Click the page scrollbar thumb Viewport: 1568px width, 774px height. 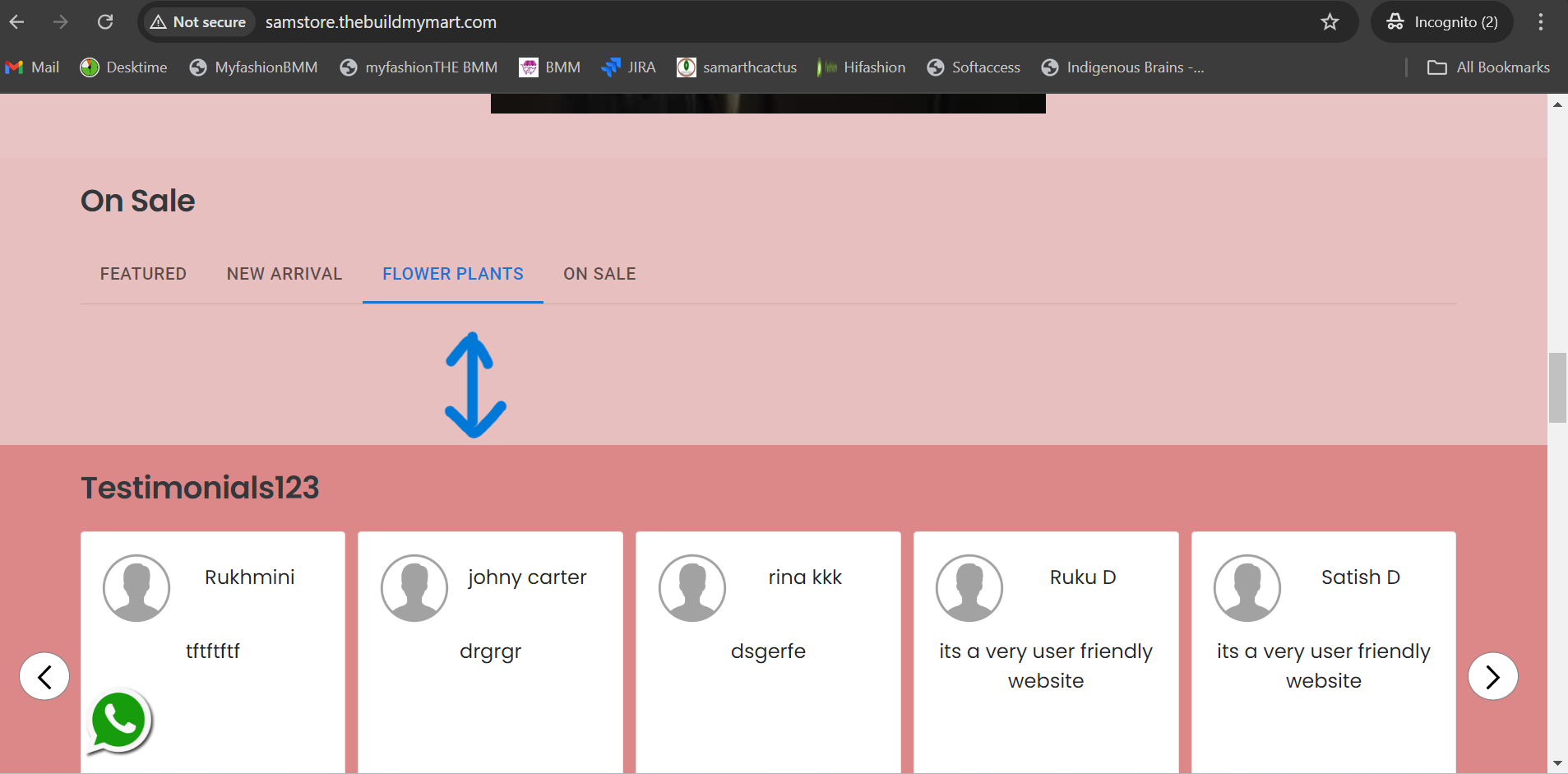pyautogui.click(x=1557, y=387)
